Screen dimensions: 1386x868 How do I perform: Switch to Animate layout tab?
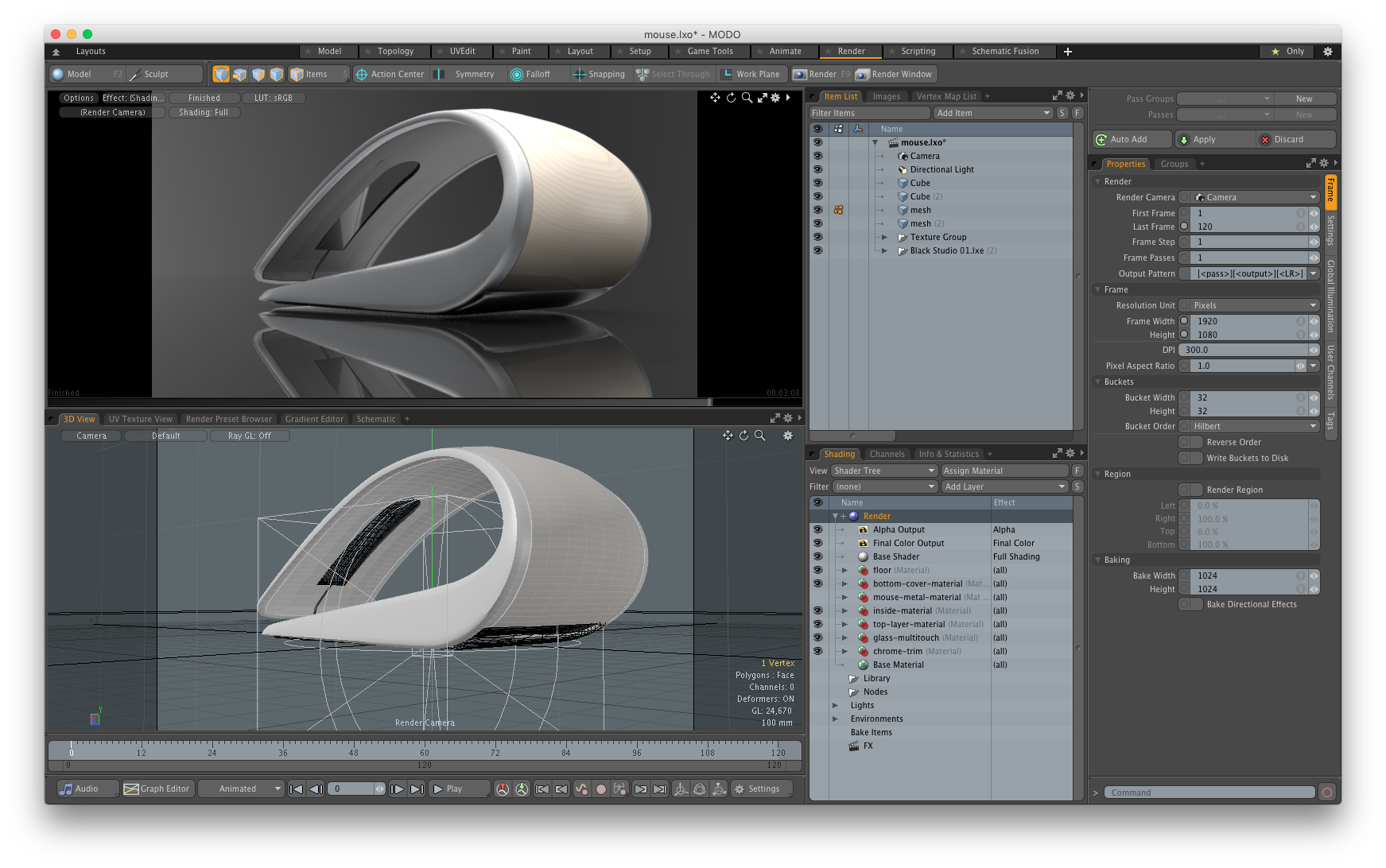point(784,51)
